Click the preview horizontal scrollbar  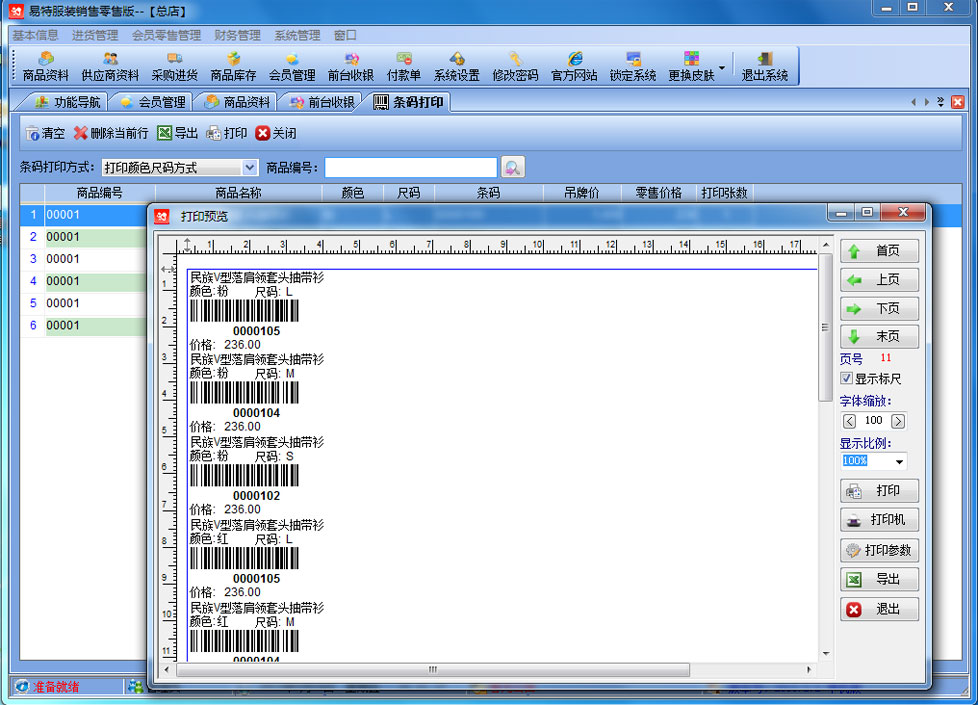(x=432, y=669)
